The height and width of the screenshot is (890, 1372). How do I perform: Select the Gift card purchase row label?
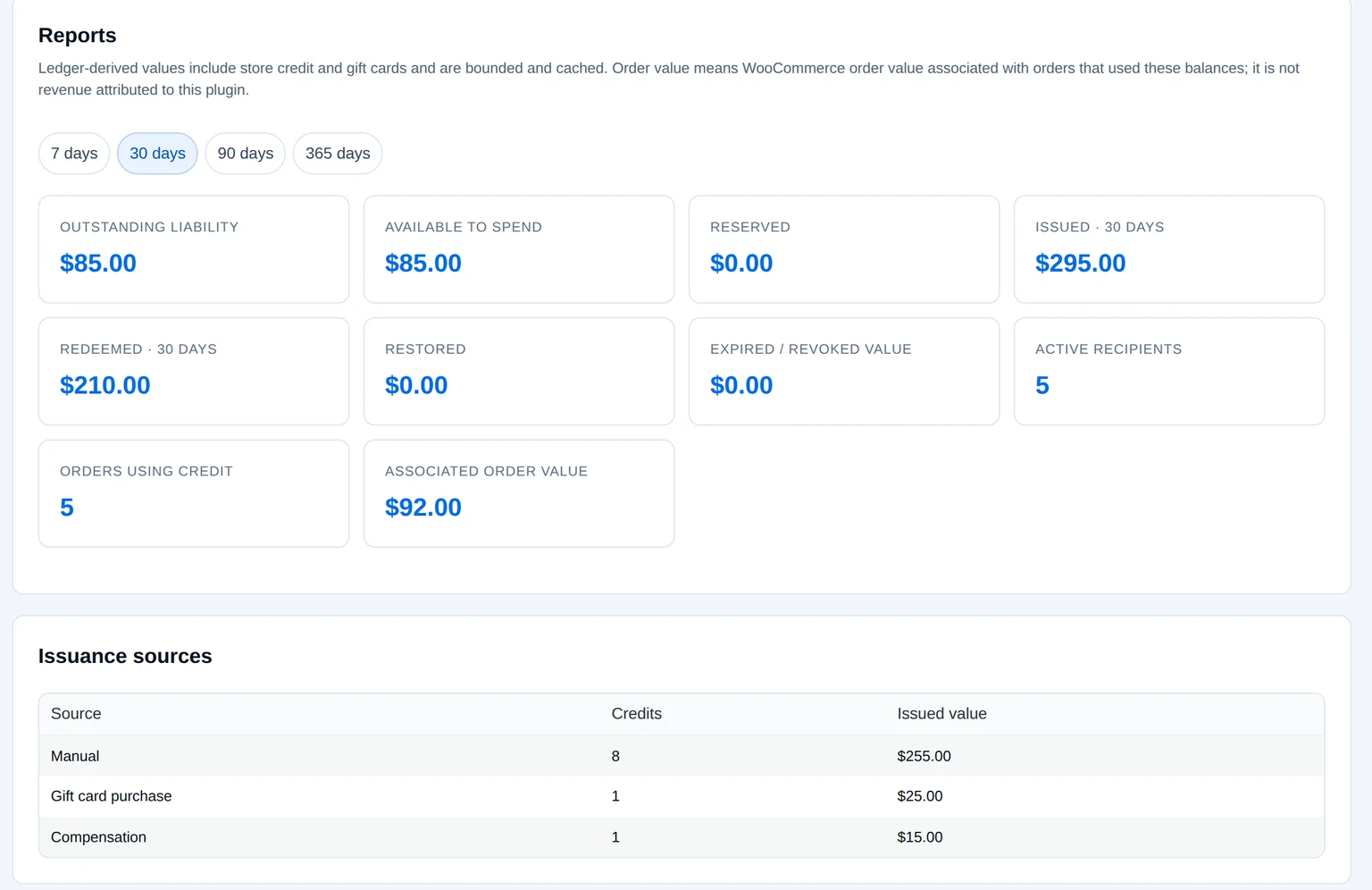(x=112, y=796)
